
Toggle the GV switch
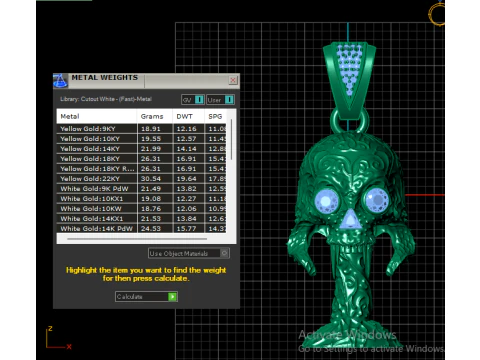coord(193,100)
